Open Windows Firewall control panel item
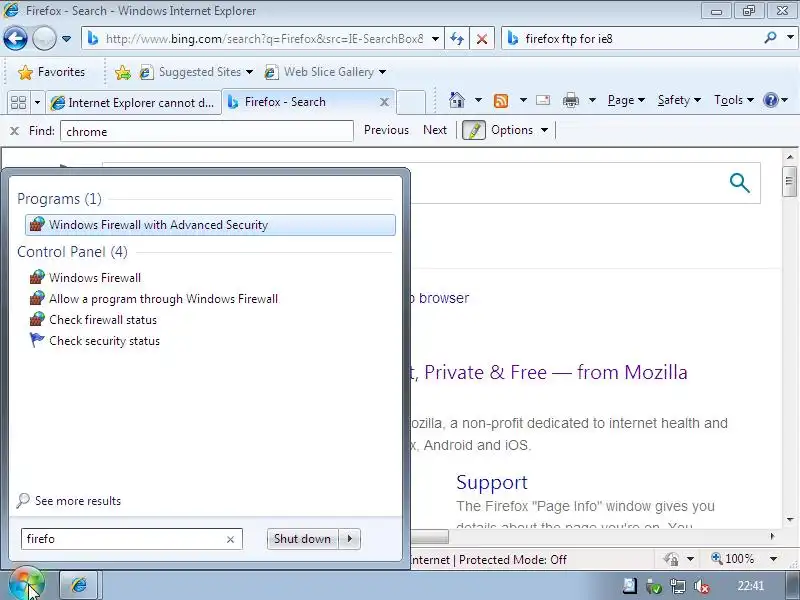 point(95,278)
